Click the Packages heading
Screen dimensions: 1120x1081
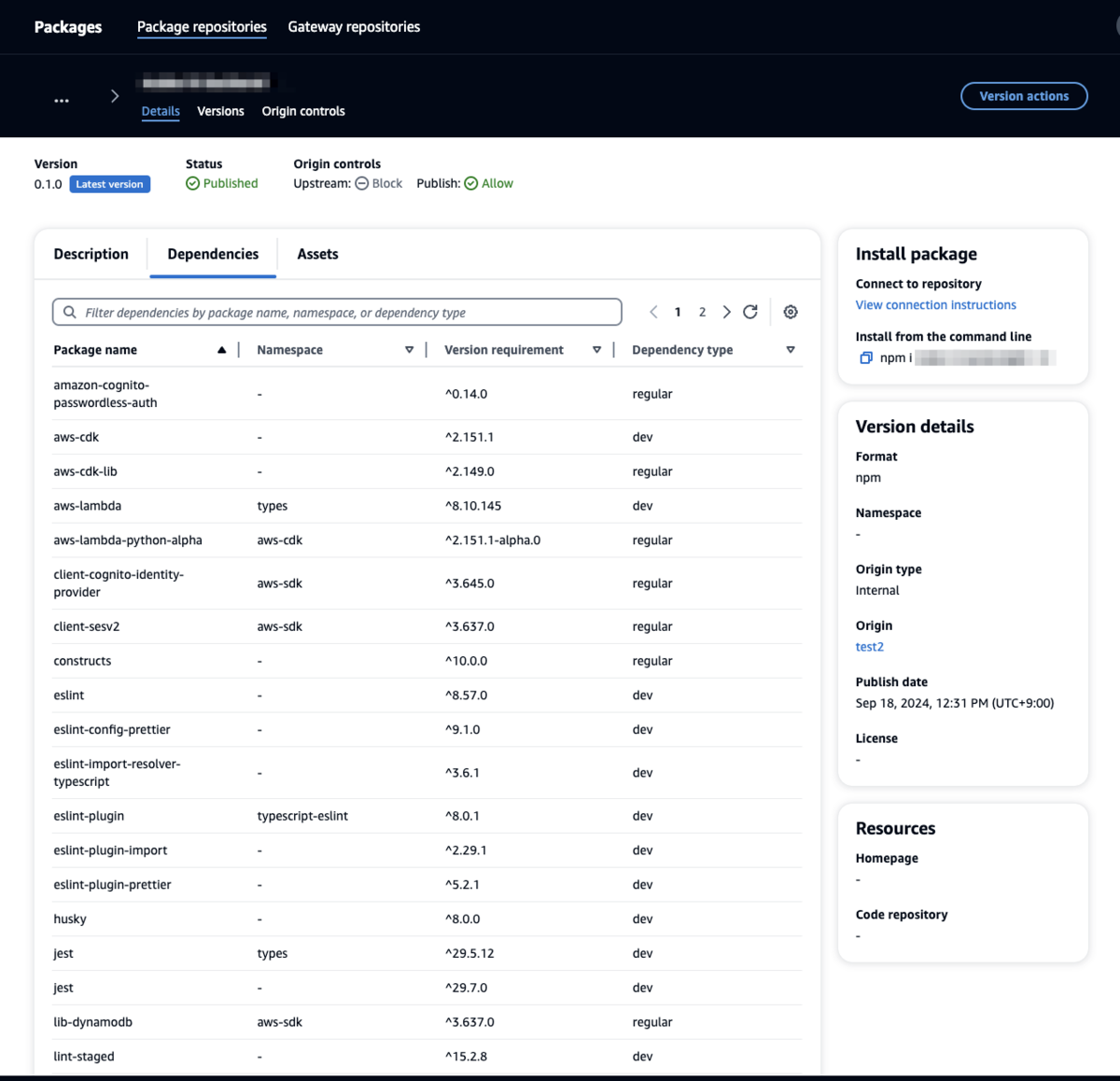[x=68, y=27]
